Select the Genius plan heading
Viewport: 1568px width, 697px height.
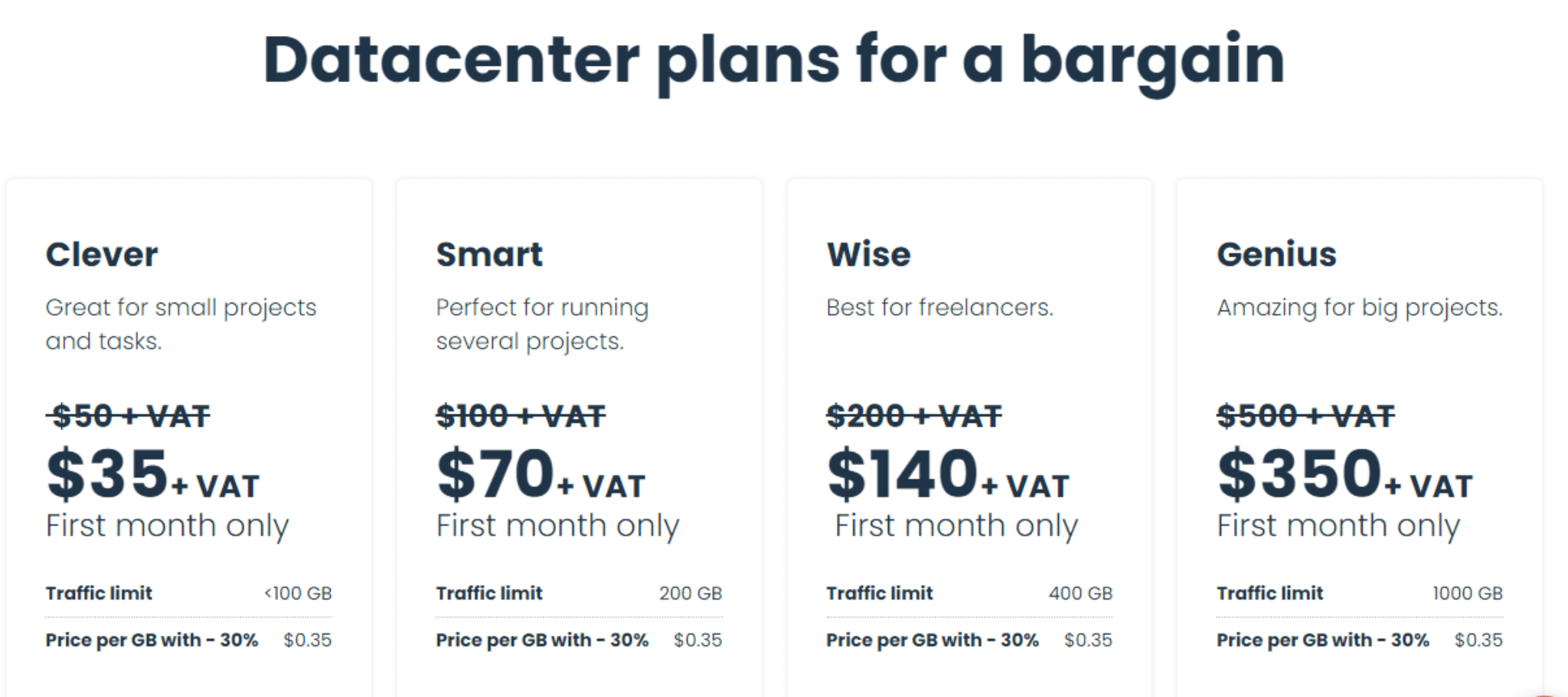[1277, 254]
